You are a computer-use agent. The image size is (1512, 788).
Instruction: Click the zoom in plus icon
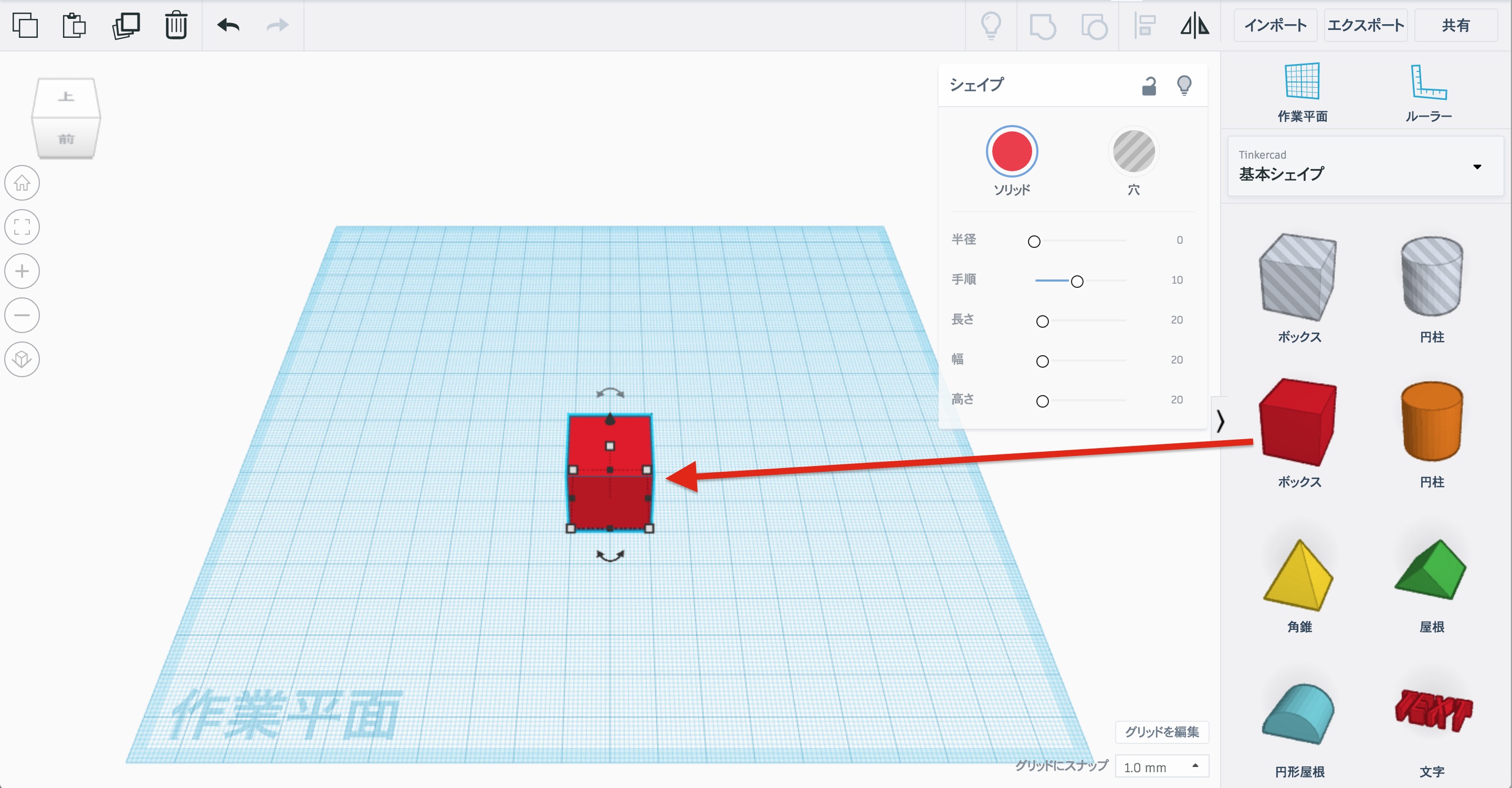(22, 271)
